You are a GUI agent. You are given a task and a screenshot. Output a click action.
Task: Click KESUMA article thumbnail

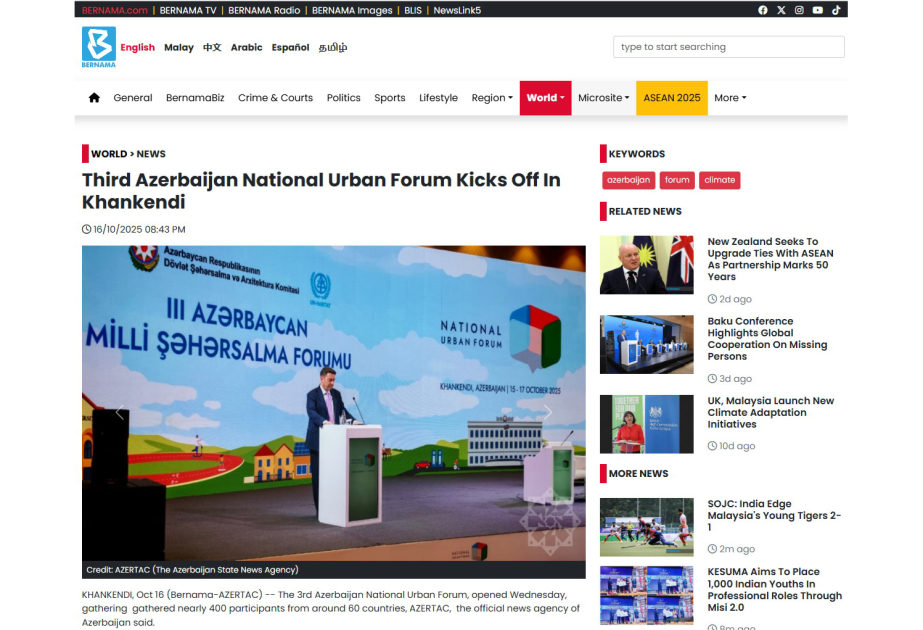pos(646,595)
